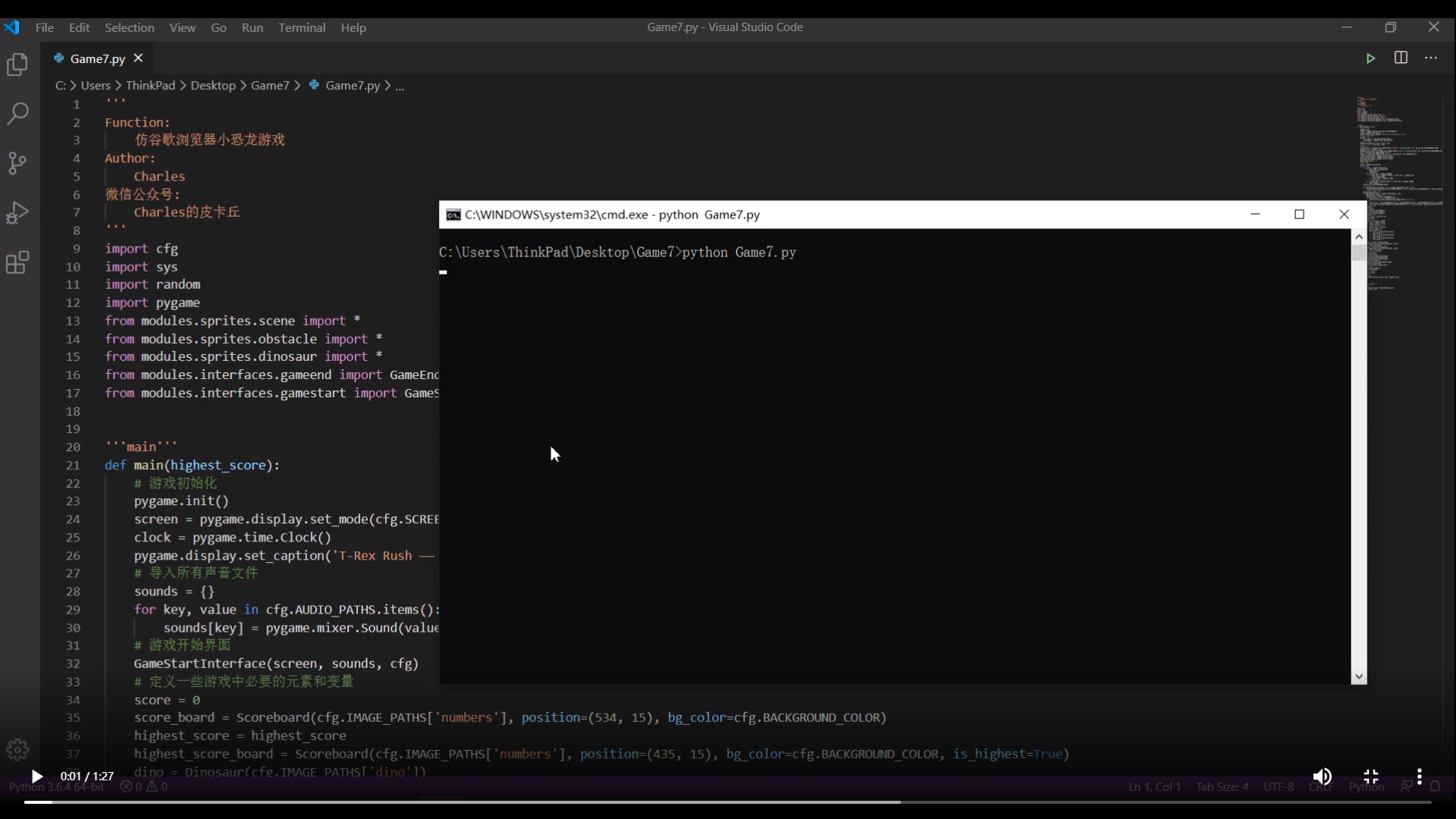Viewport: 1456px width, 819px height.
Task: Open editor More Actions ellipsis menu
Action: coord(1431,58)
